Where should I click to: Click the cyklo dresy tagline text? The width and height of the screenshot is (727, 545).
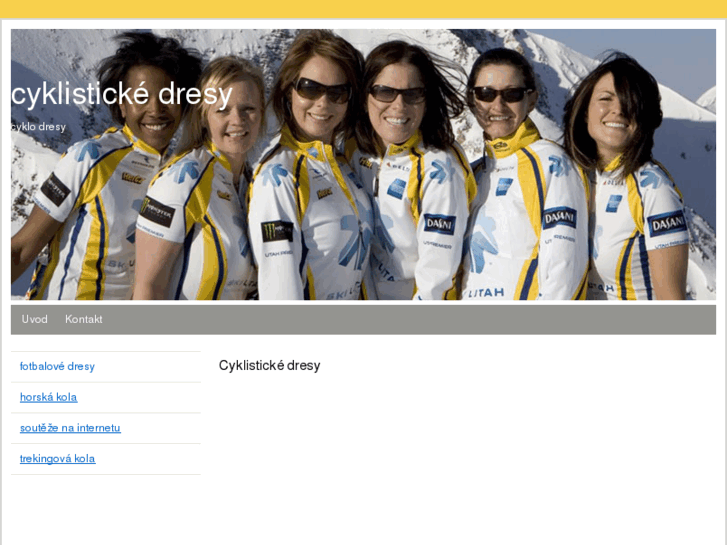(38, 127)
